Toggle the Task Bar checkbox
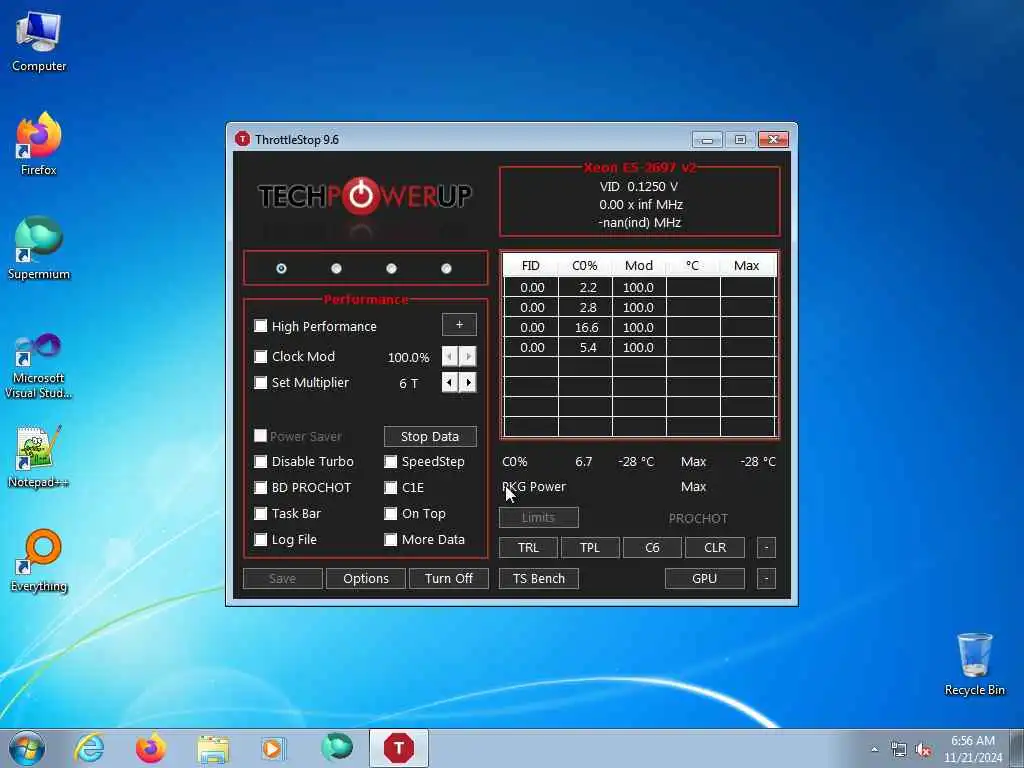This screenshot has height=768, width=1024. tap(261, 513)
